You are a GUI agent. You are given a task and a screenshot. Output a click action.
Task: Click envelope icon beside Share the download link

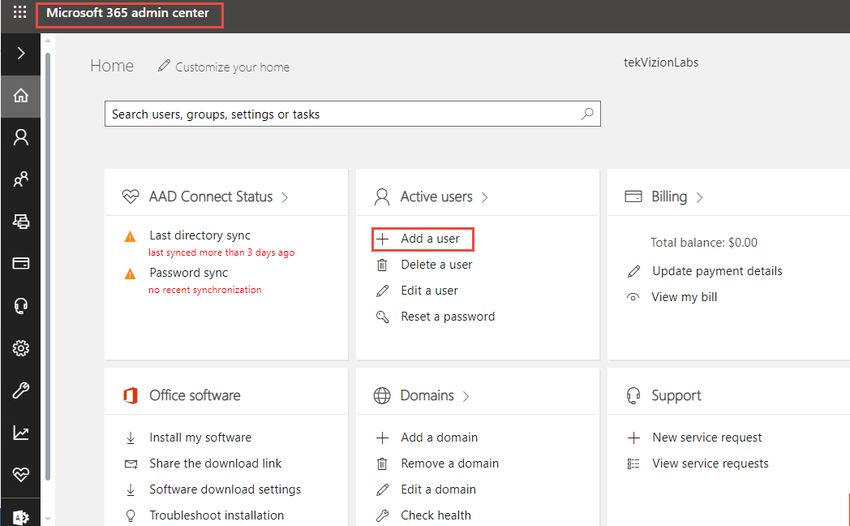131,464
